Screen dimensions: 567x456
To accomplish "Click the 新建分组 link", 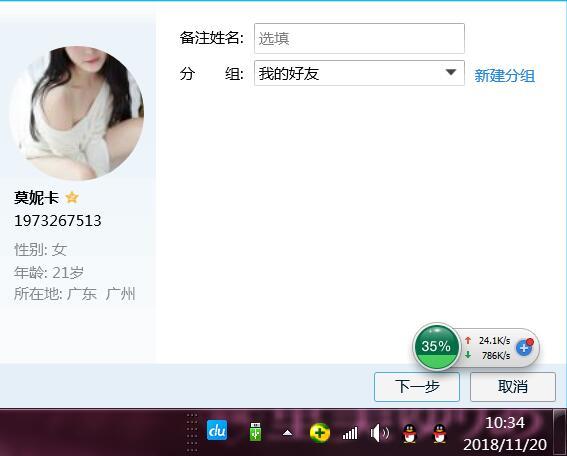I will 504,75.
